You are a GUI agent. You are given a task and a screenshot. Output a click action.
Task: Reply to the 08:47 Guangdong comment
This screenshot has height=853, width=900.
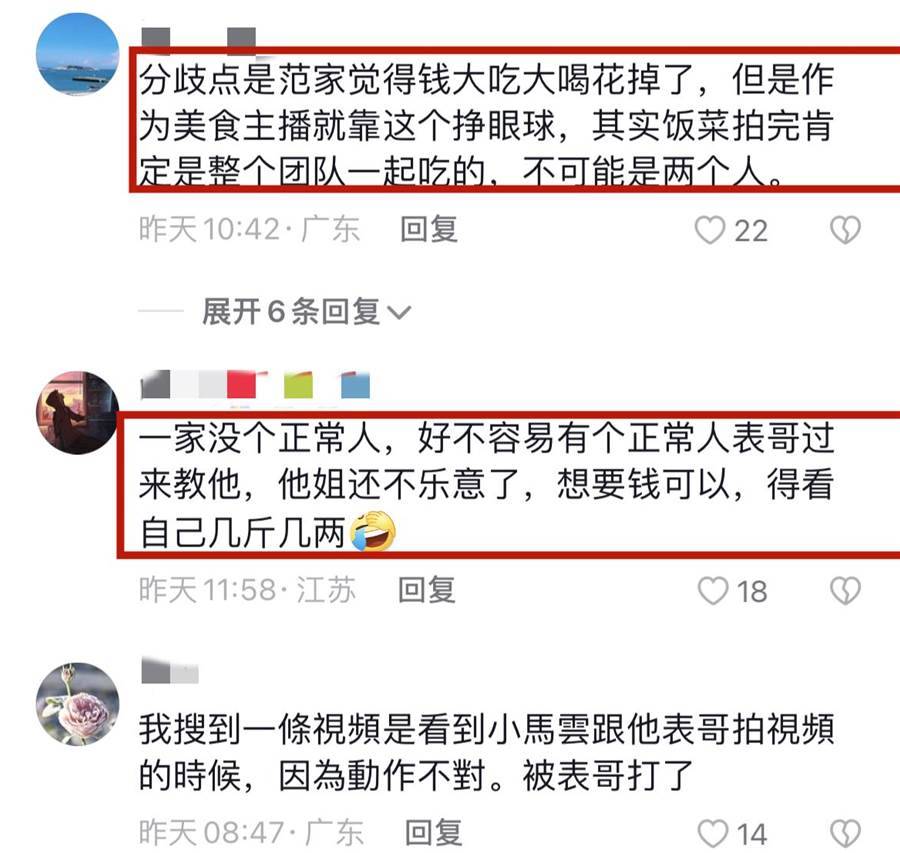tap(433, 833)
